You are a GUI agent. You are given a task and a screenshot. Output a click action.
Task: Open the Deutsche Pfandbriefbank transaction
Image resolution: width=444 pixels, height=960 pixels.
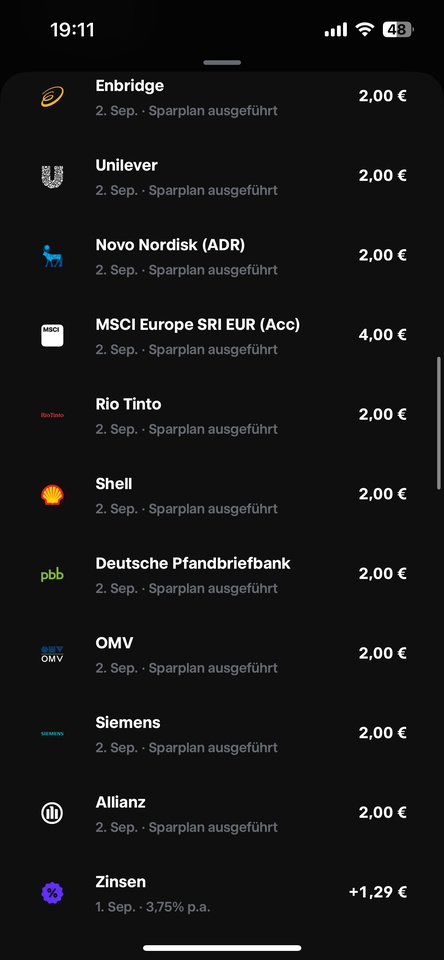(x=222, y=574)
